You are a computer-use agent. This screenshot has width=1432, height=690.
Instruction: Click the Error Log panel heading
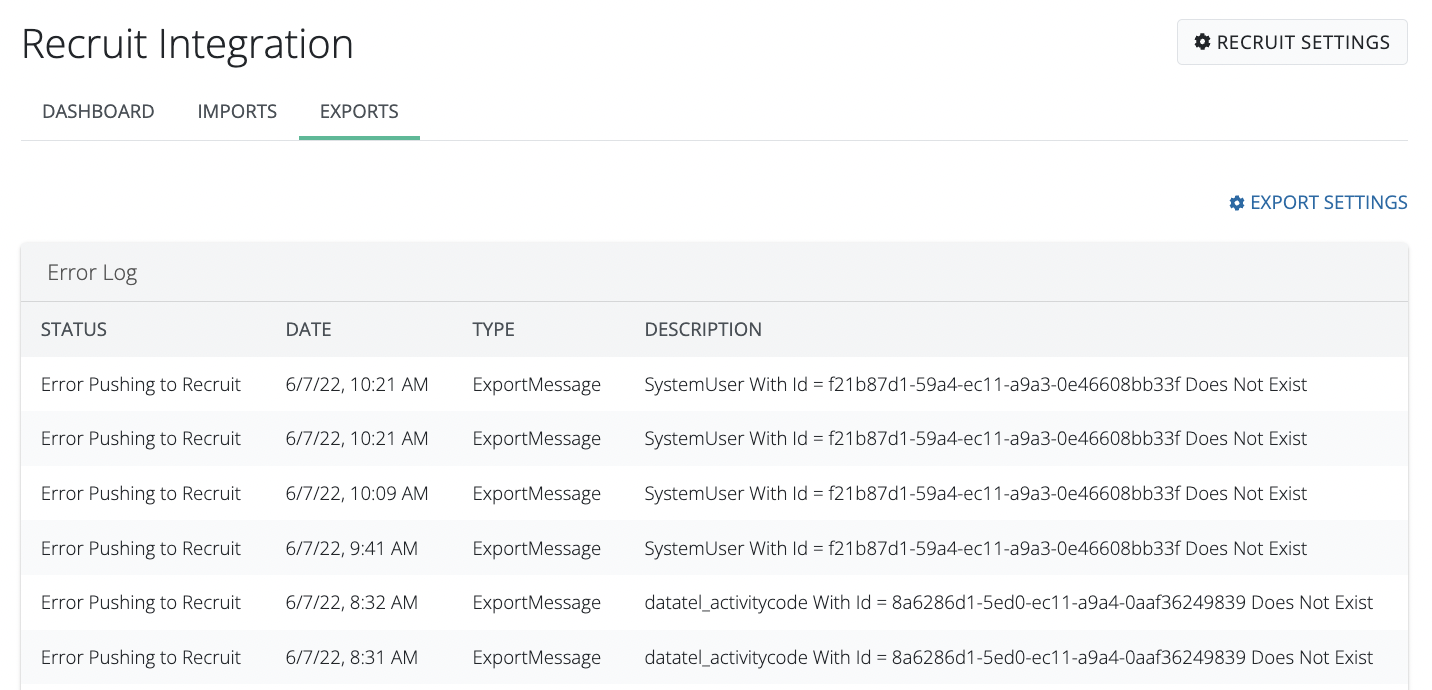(x=92, y=273)
